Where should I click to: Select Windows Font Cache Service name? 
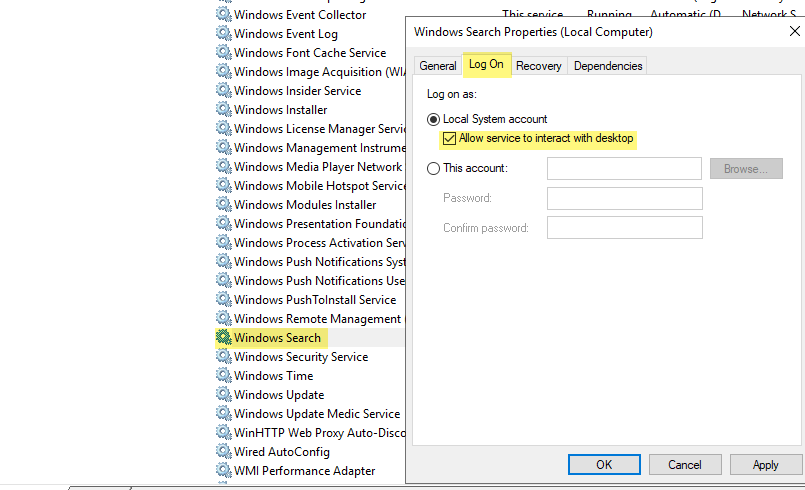(310, 53)
